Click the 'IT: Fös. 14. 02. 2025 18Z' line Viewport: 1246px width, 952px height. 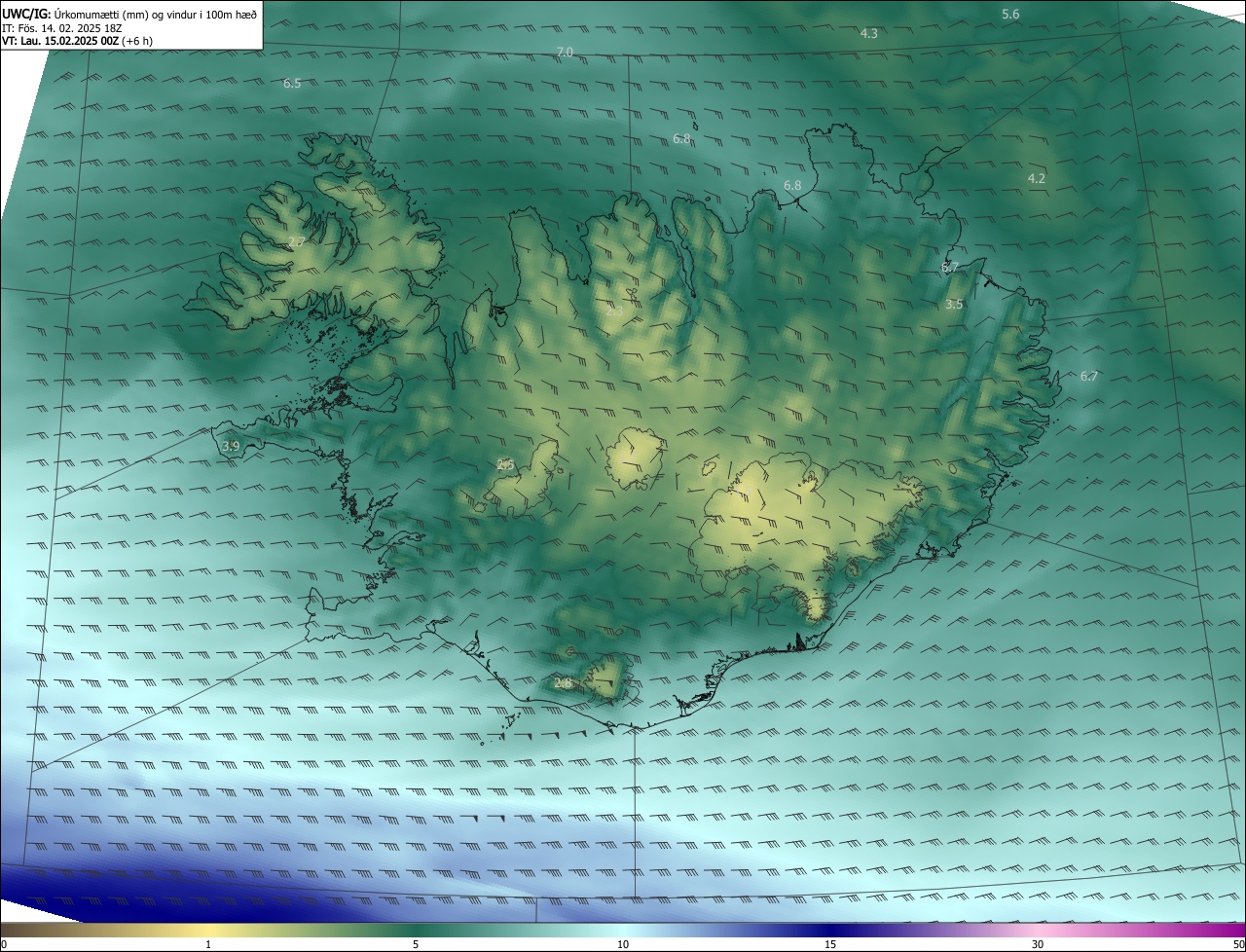[x=61, y=28]
